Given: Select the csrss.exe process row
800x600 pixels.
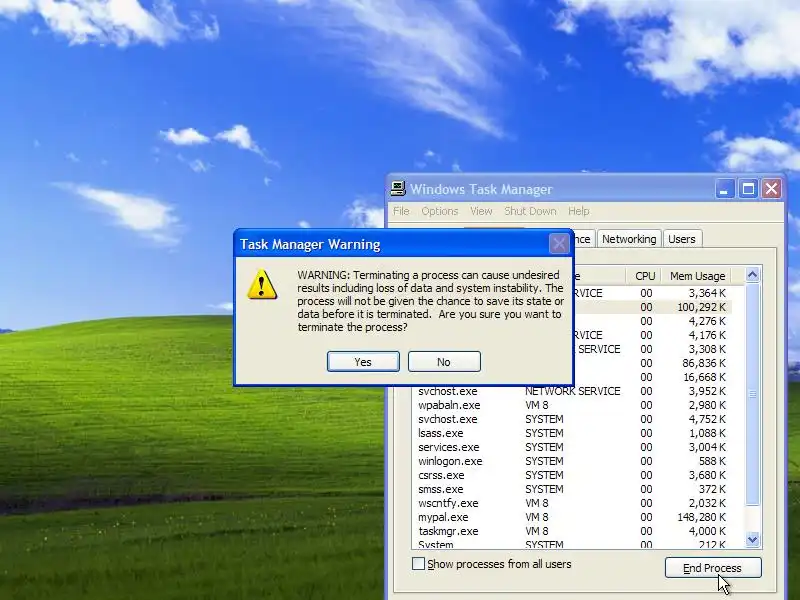Looking at the screenshot, I should point(572,475).
